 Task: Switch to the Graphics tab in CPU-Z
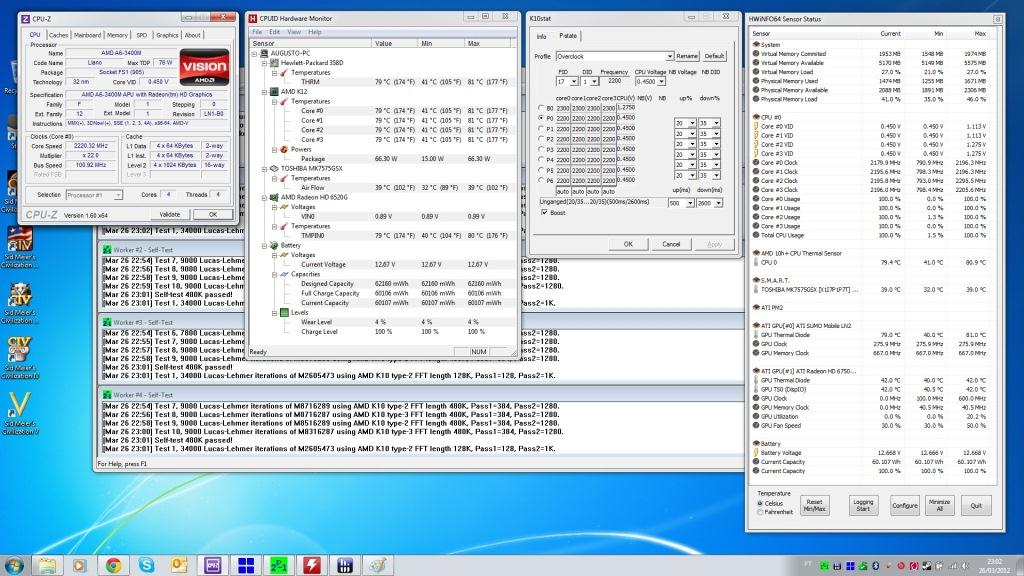pos(167,35)
